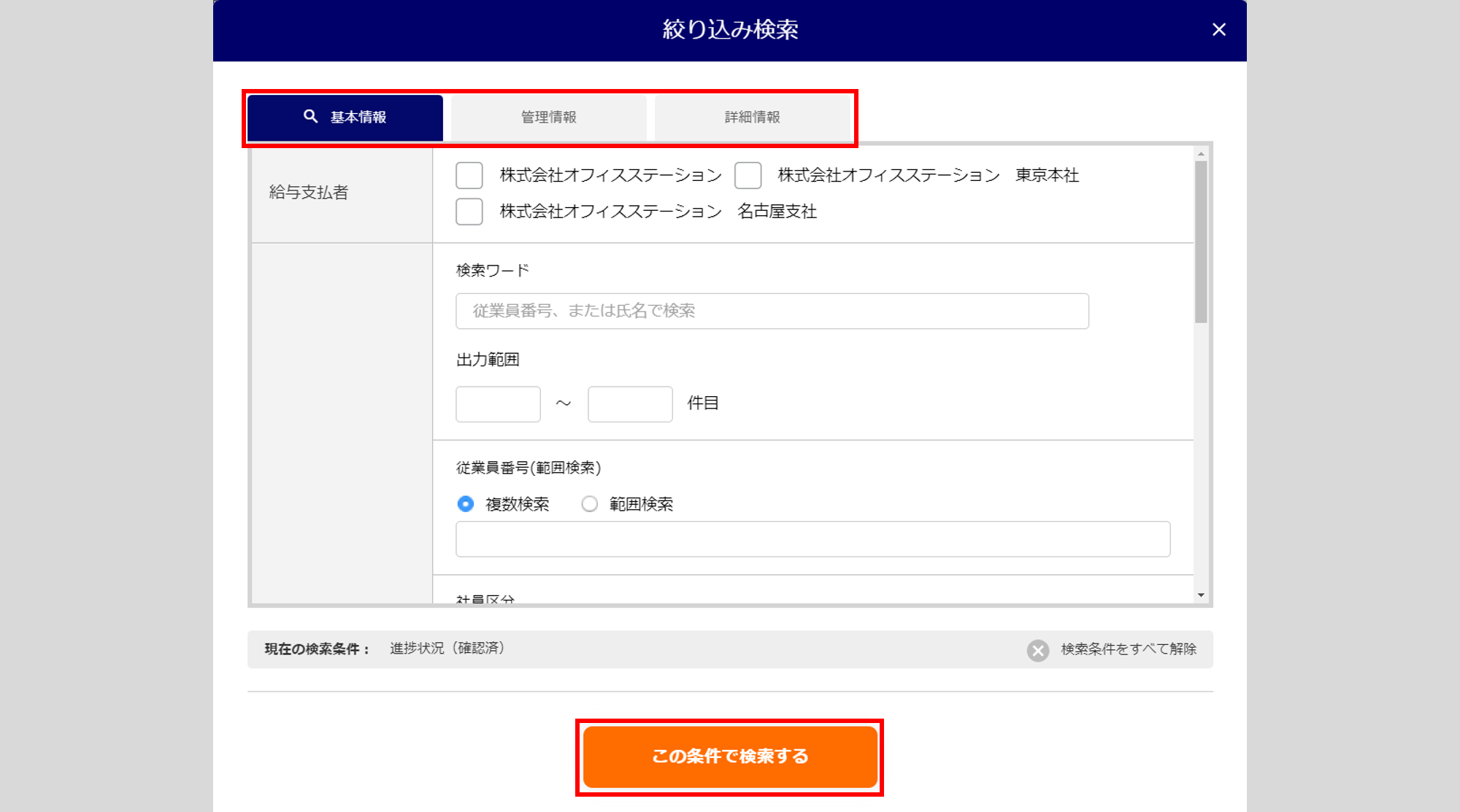Click scrollbar down arrow in search panel
The width and height of the screenshot is (1460, 812).
pos(1201,595)
